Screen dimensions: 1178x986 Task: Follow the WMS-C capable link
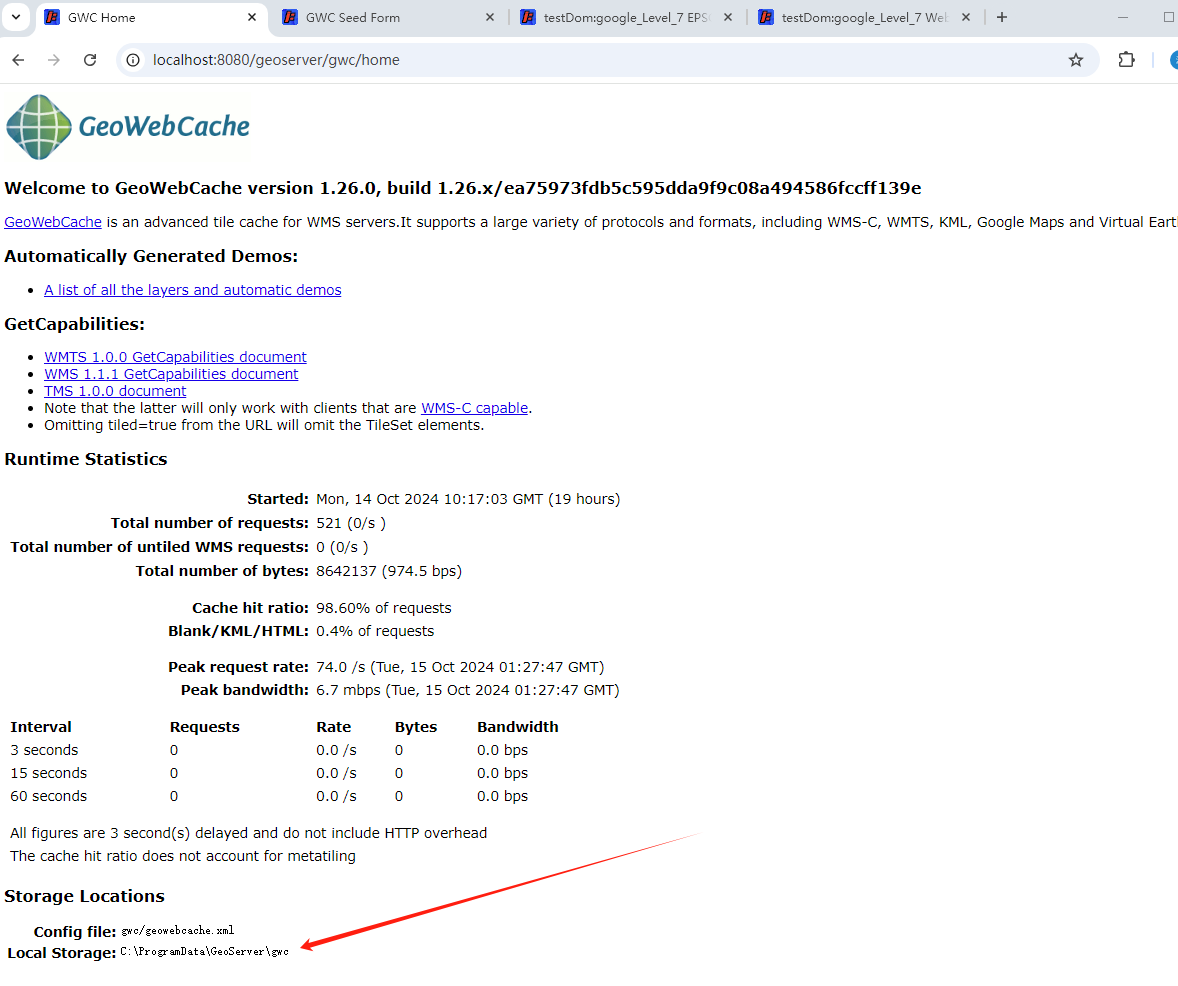(475, 408)
